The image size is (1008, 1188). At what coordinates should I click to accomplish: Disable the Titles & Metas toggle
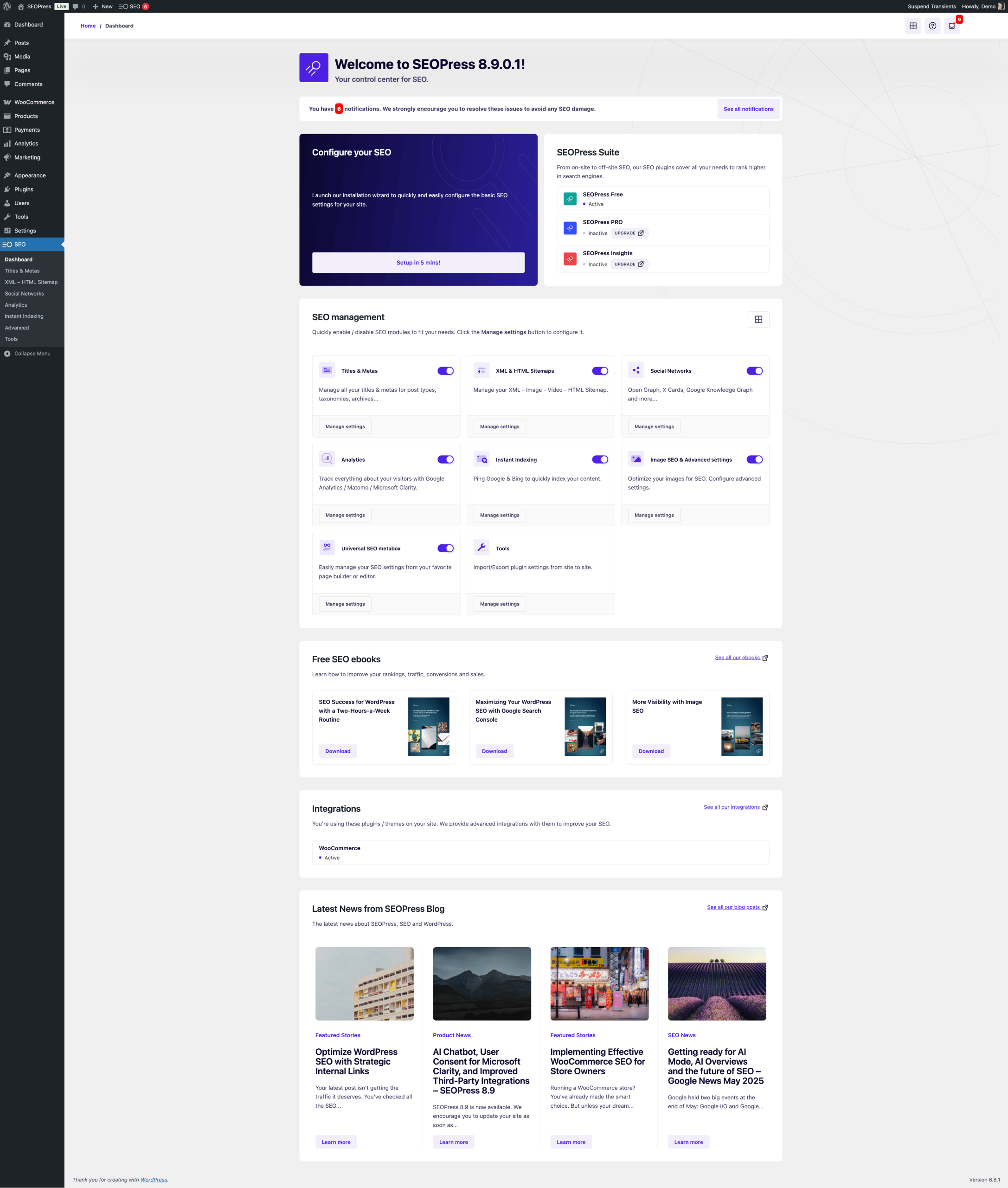[x=445, y=371]
